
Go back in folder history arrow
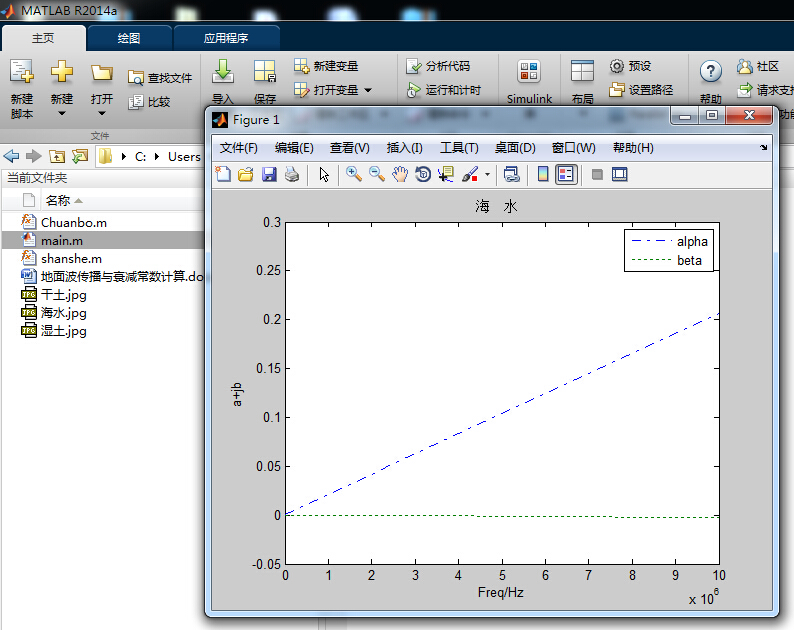[11, 156]
